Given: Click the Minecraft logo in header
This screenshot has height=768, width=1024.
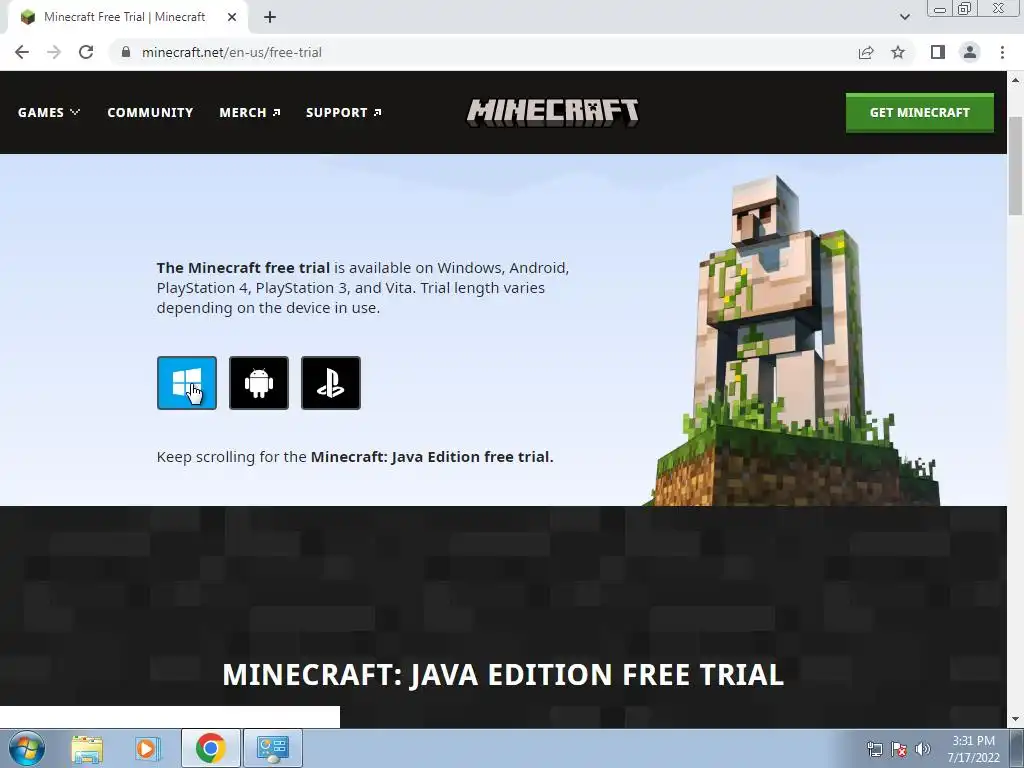Looking at the screenshot, I should tap(552, 112).
